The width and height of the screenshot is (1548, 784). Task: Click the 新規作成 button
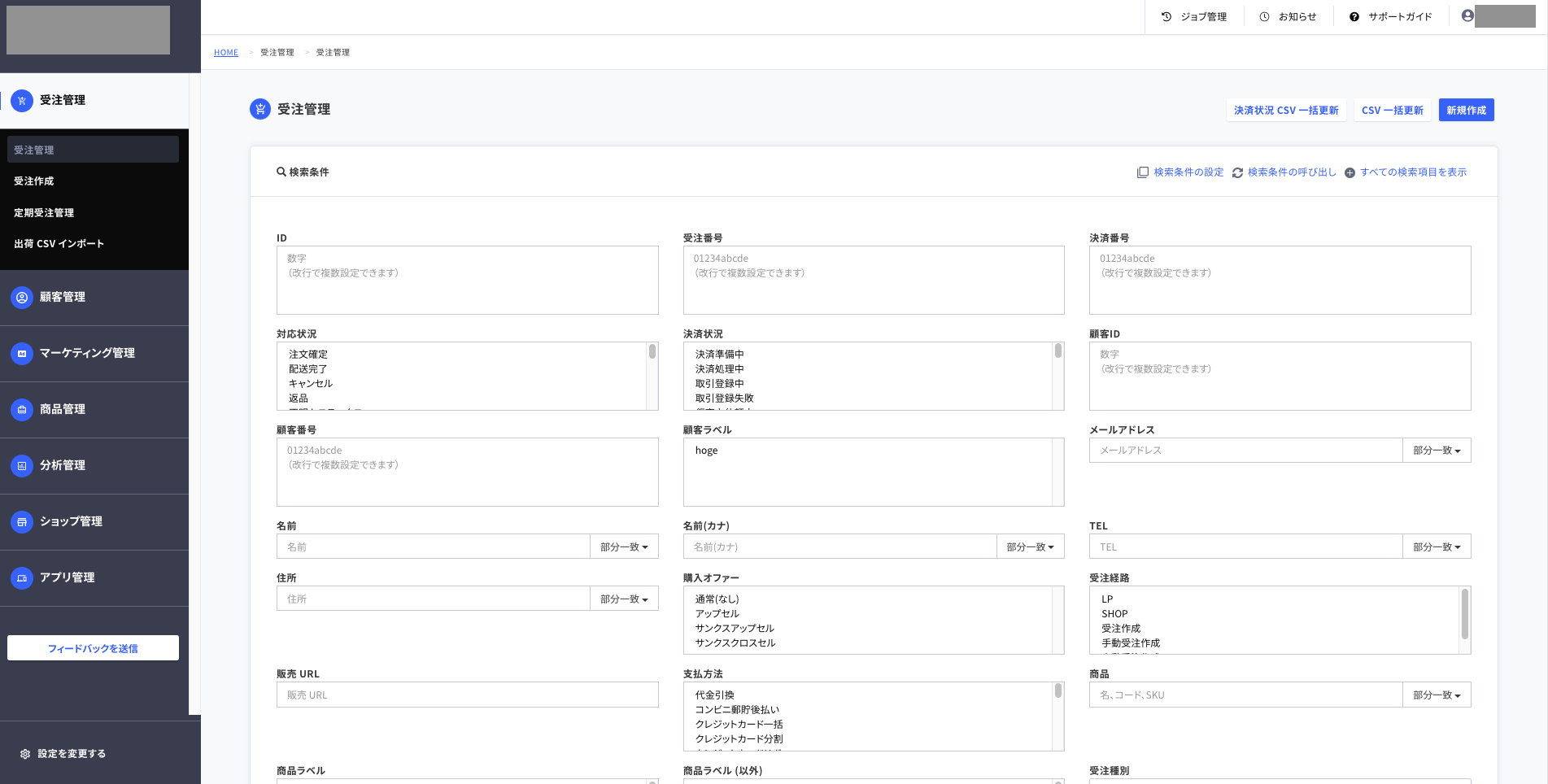(x=1466, y=111)
